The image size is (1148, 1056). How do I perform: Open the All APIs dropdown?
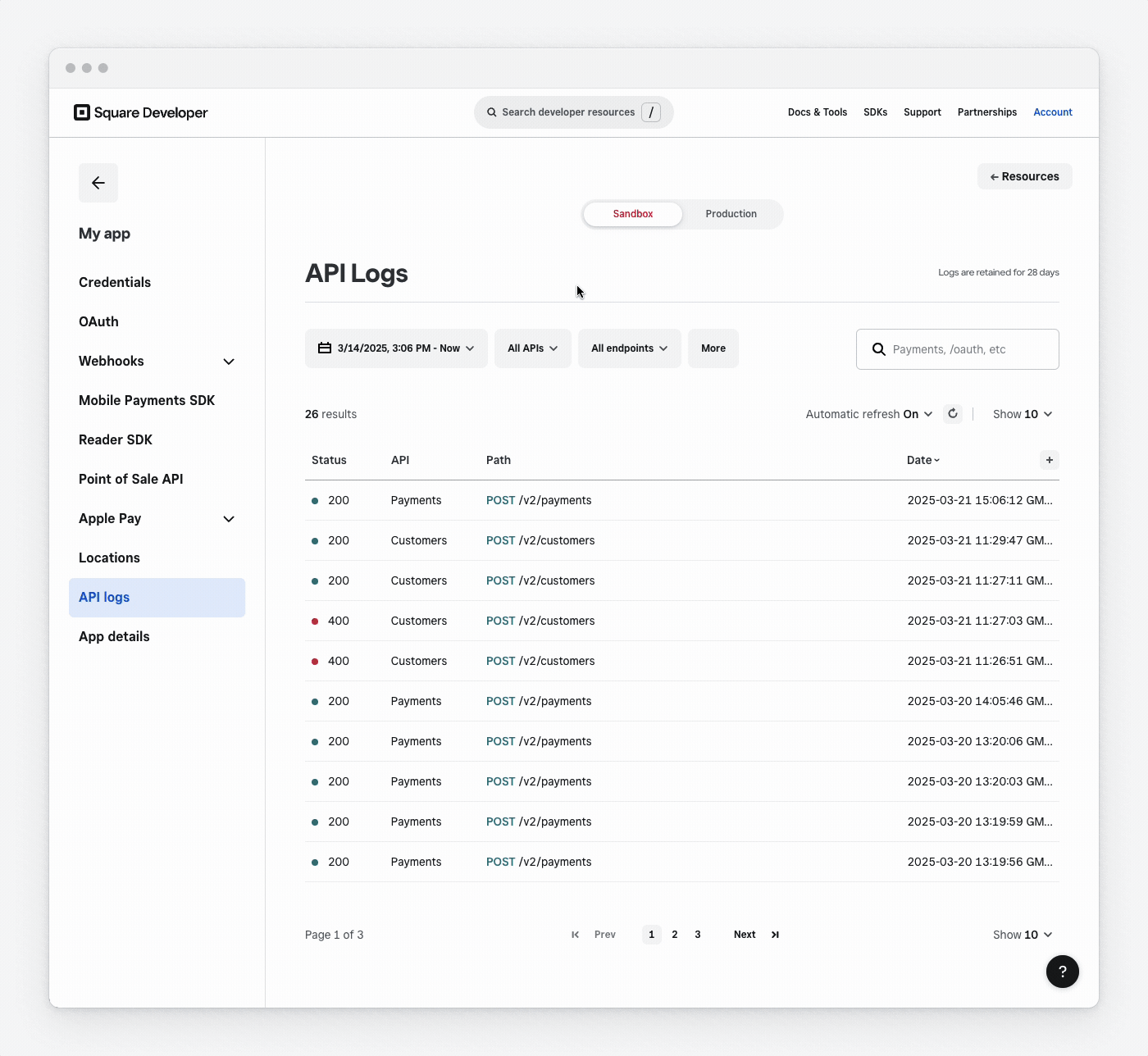point(533,348)
